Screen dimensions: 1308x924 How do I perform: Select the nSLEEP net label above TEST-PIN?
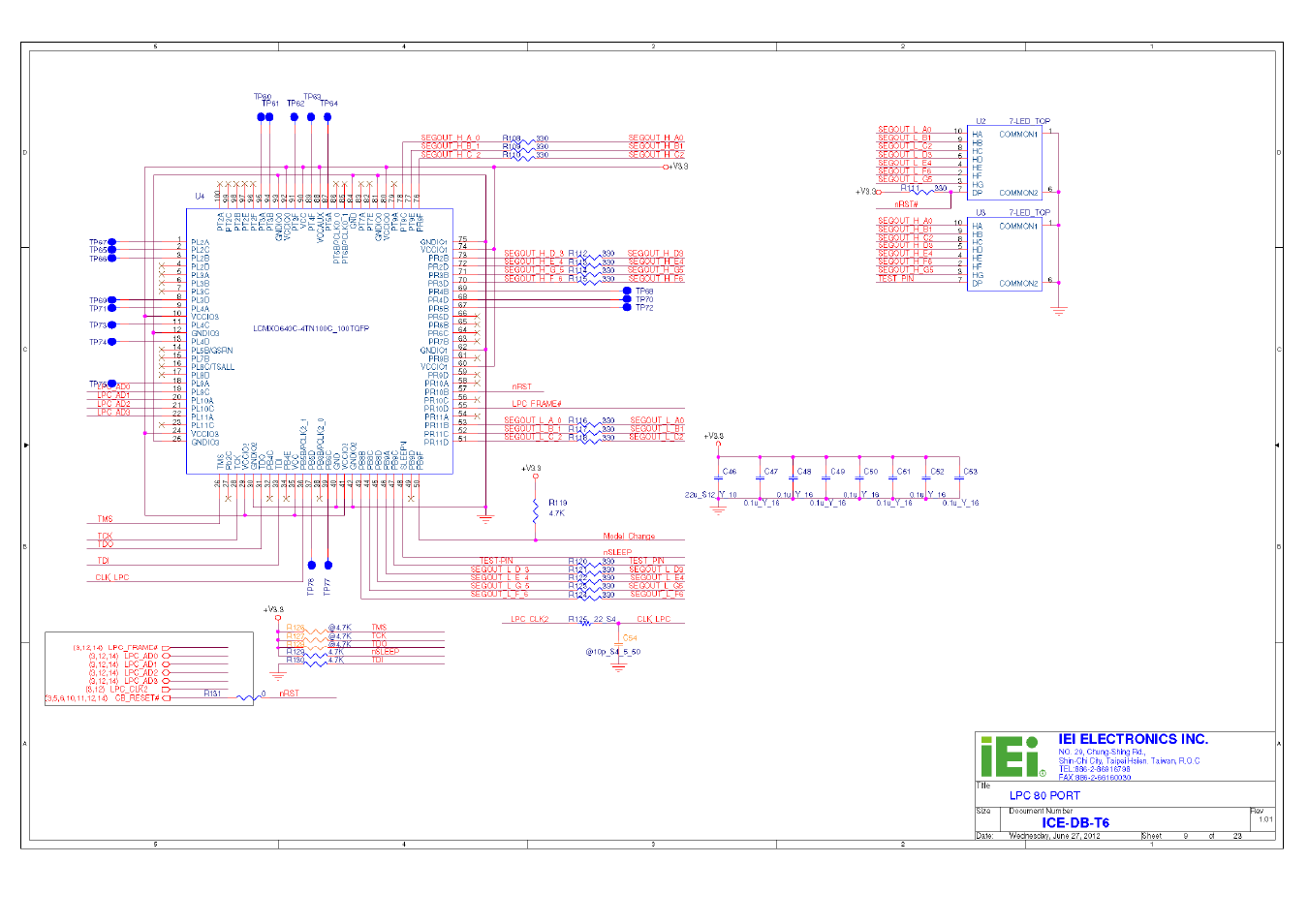tap(617, 552)
